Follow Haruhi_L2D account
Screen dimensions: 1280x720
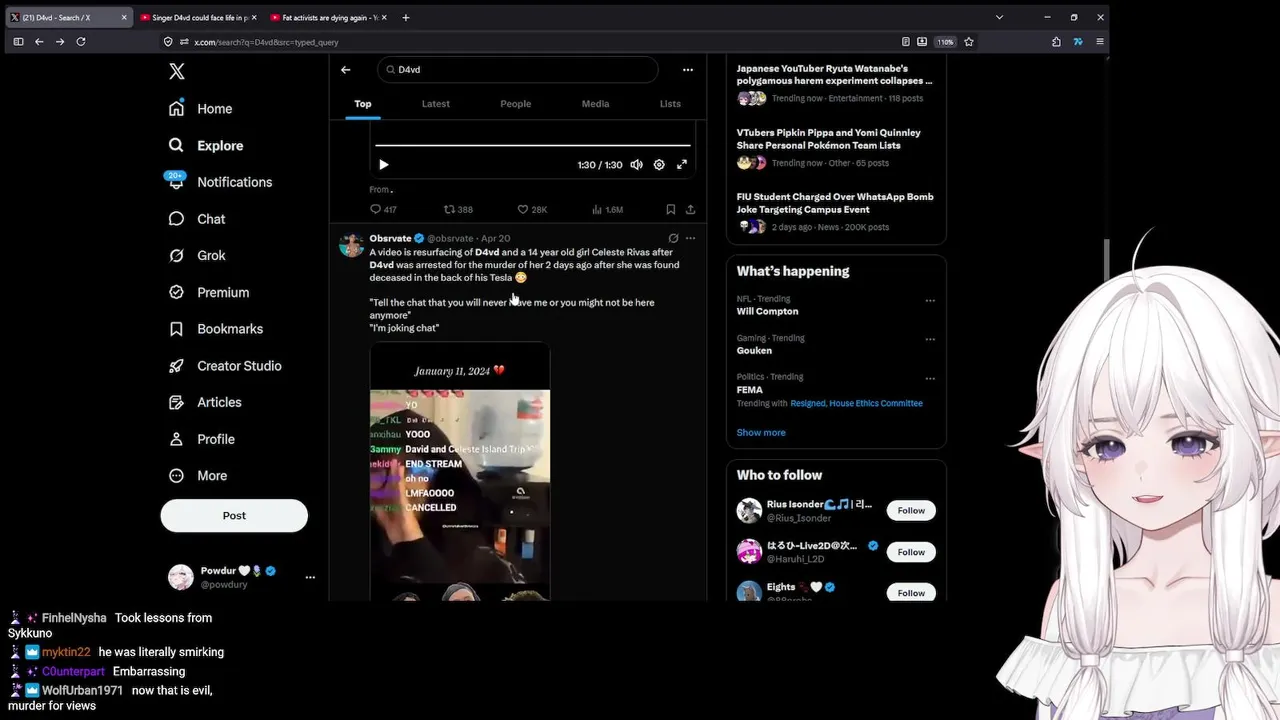(911, 552)
